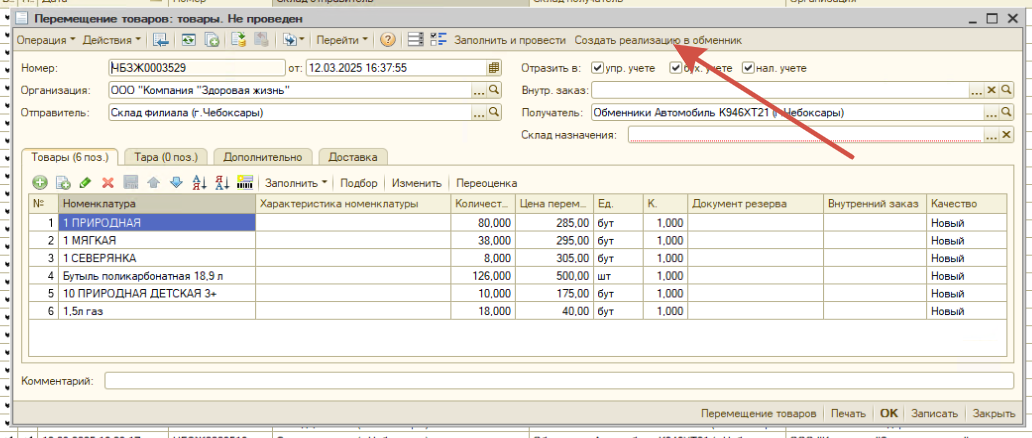The height and width of the screenshot is (438, 1032).
Task: Move row up with arrow icon
Action: point(153,182)
